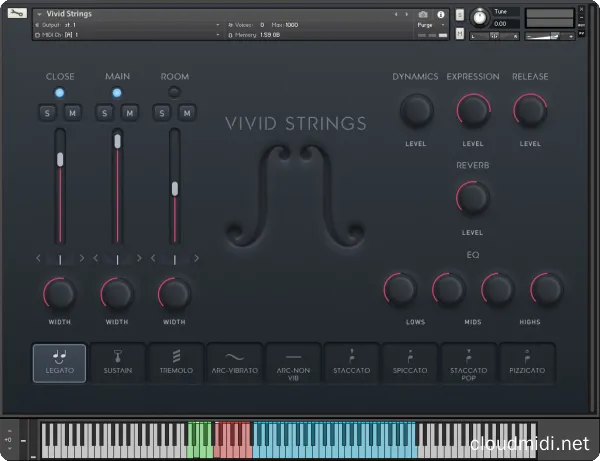The width and height of the screenshot is (600, 461).
Task: Click the Main Width knob
Action: pos(117,293)
